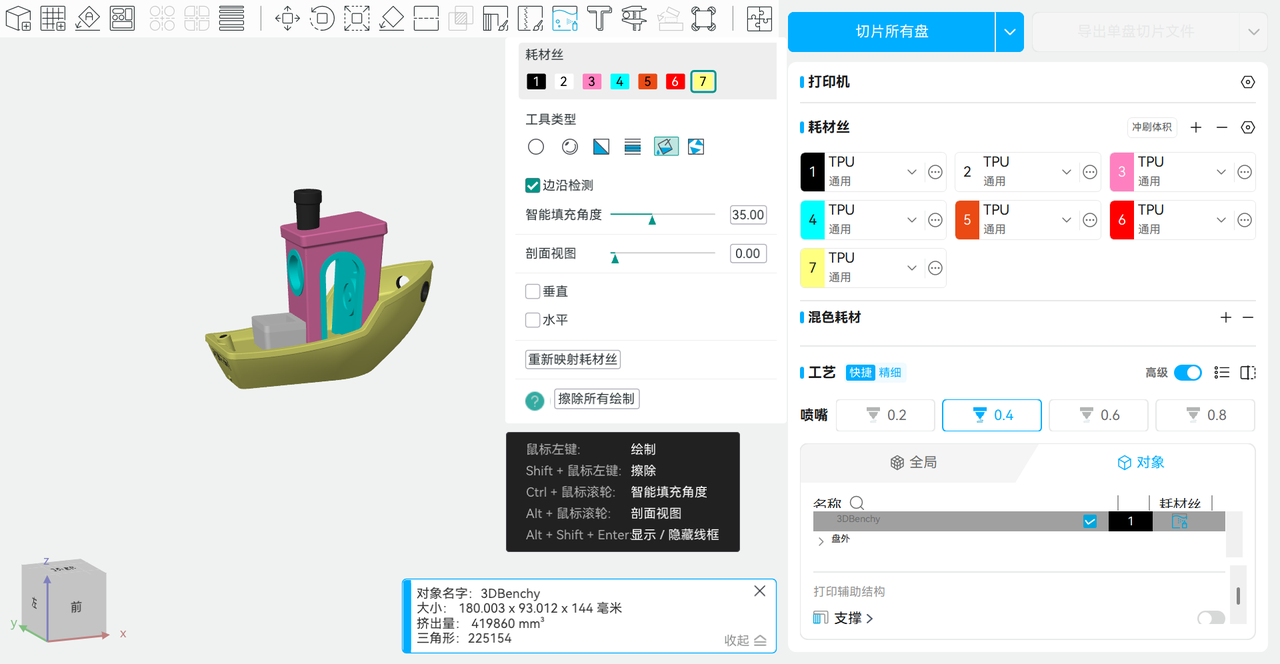Choose the triangle paint tool type
Screen dimensions: 1280x664
601,147
